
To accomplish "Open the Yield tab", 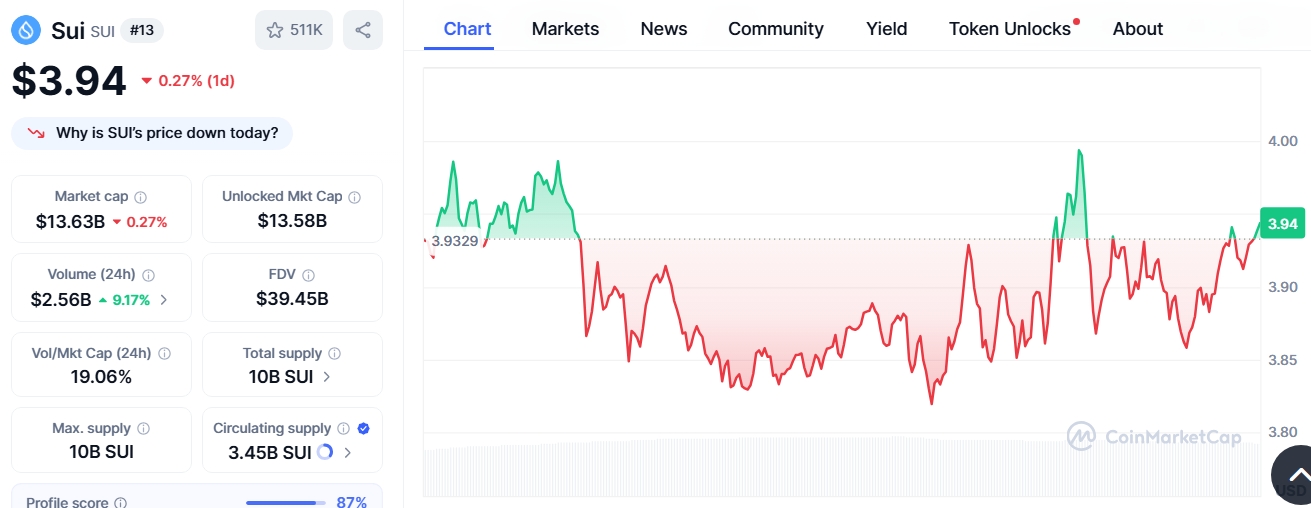I will [x=886, y=29].
